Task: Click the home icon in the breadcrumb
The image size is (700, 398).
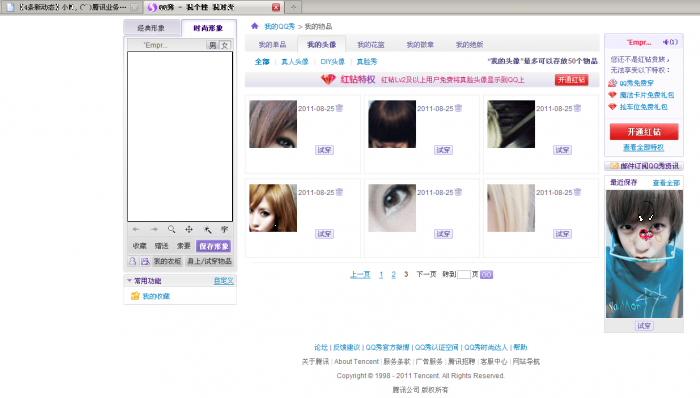Action: click(x=254, y=26)
